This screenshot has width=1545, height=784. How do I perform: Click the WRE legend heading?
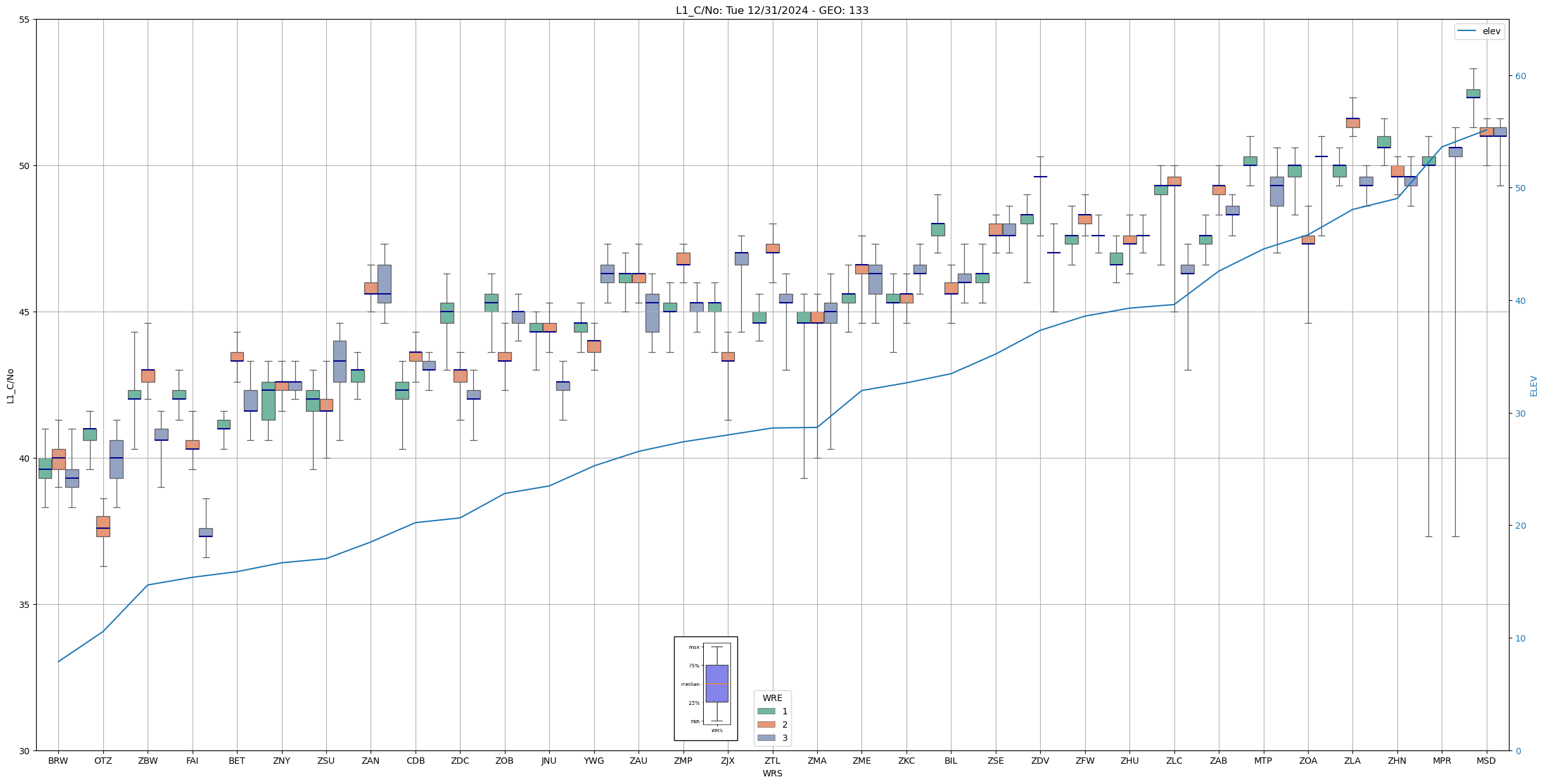pos(772,698)
